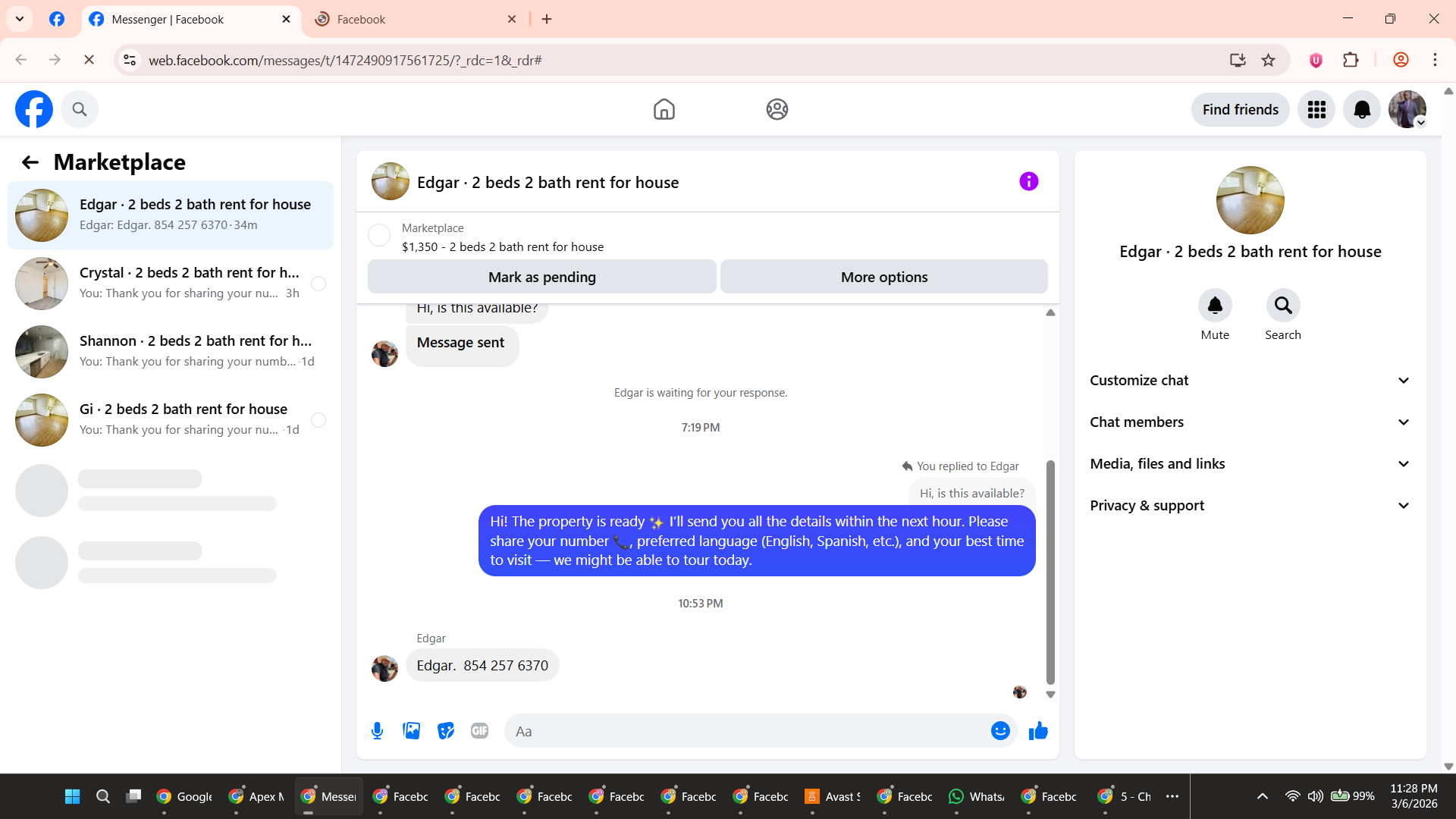
Task: Expand Chat members section
Action: click(x=1250, y=422)
